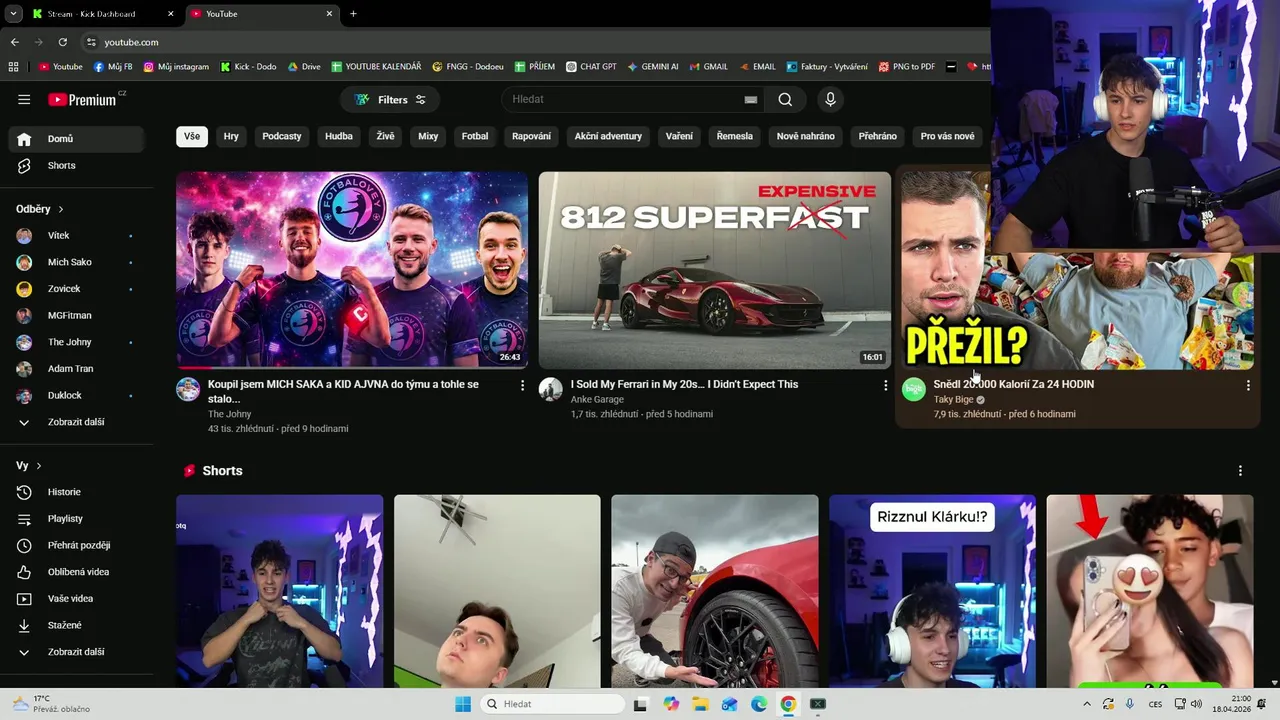Open 'Rizznul Klárku!?' short thumbnail
The width and height of the screenshot is (1280, 720).
tap(932, 591)
